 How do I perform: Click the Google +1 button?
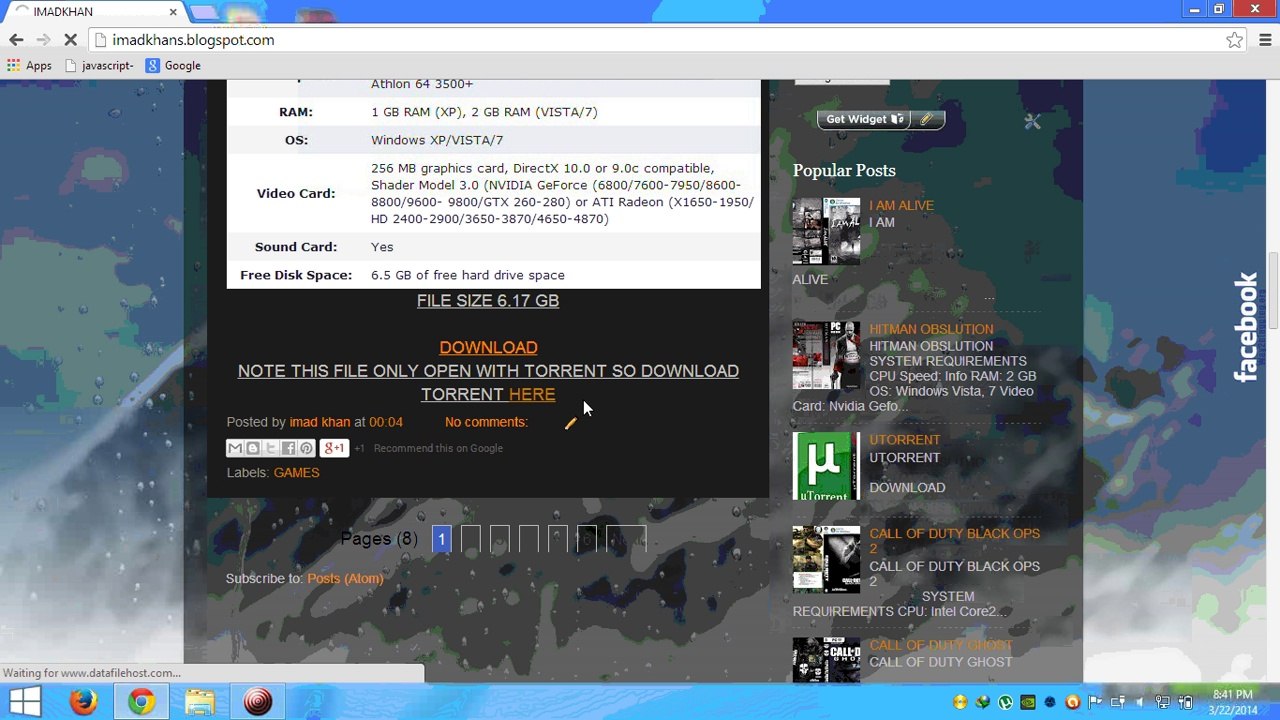[334, 448]
